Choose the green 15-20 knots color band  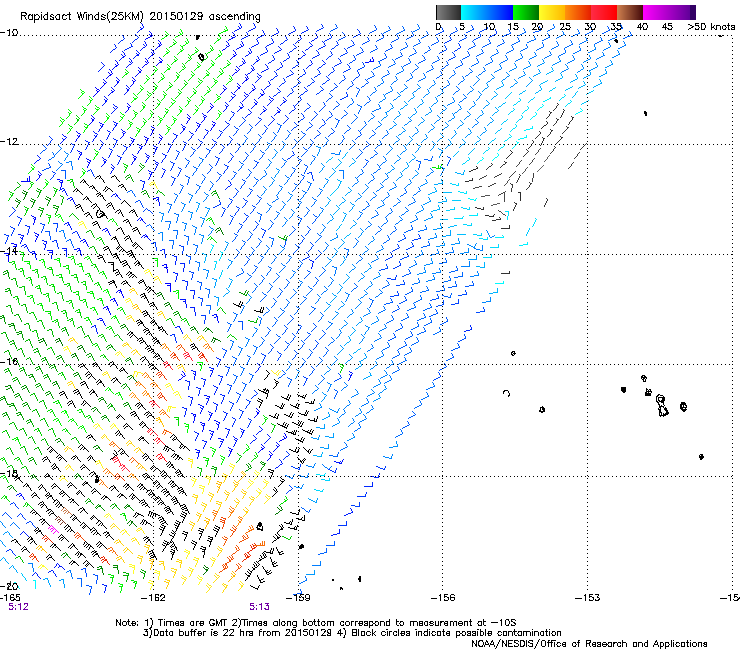coord(526,12)
